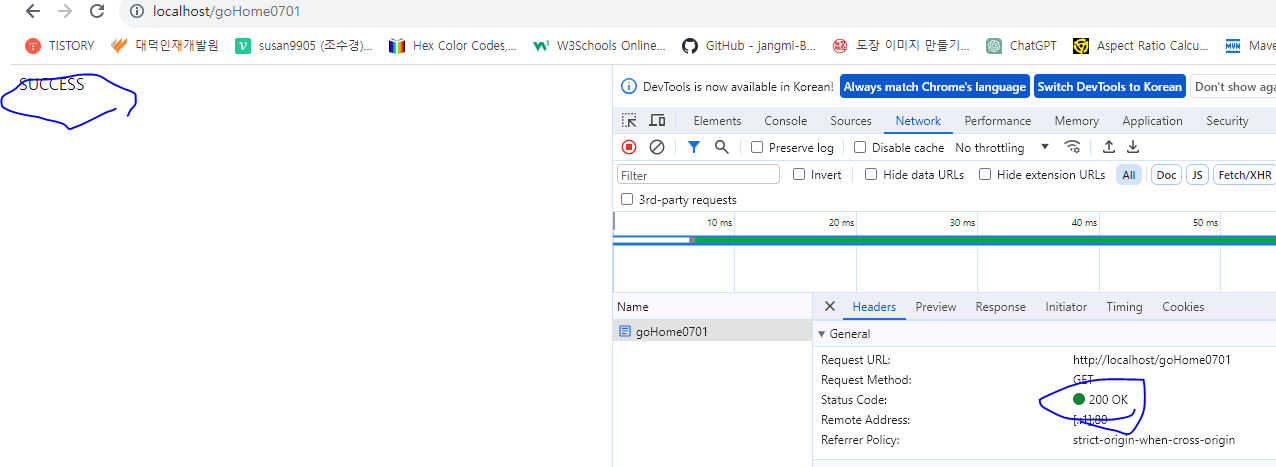Open the W3Schools Online bookmark
Viewport: 1276px width, 467px height.
click(600, 45)
